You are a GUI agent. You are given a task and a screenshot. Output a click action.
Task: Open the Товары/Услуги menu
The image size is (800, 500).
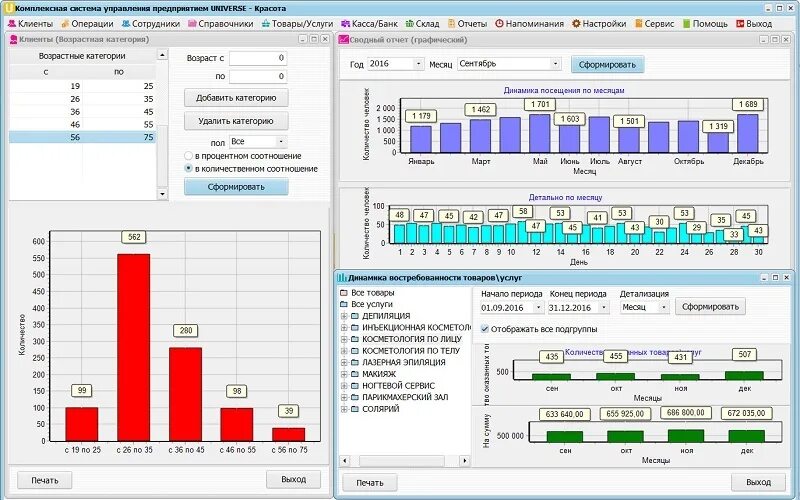(297, 23)
